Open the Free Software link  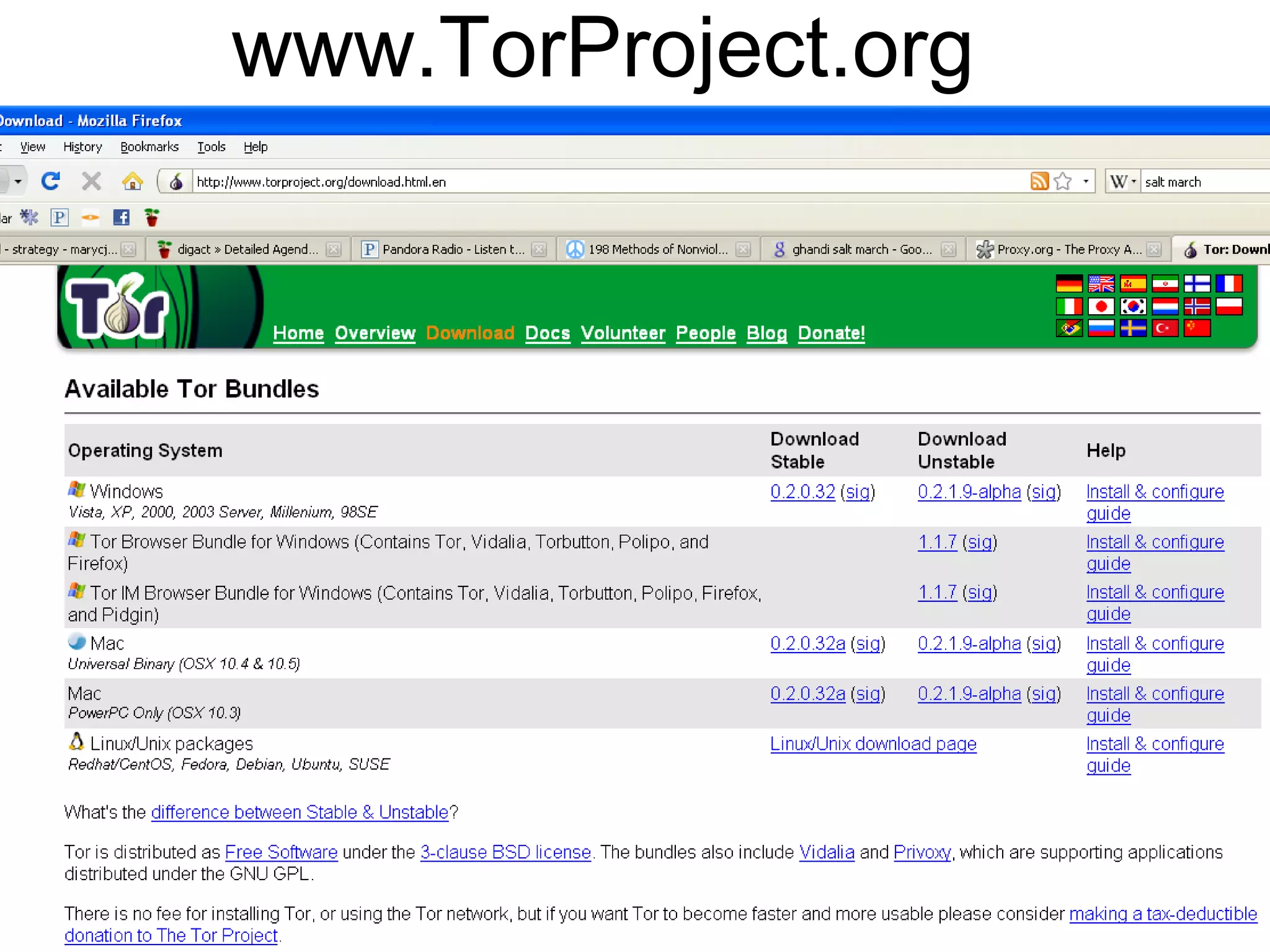point(281,852)
